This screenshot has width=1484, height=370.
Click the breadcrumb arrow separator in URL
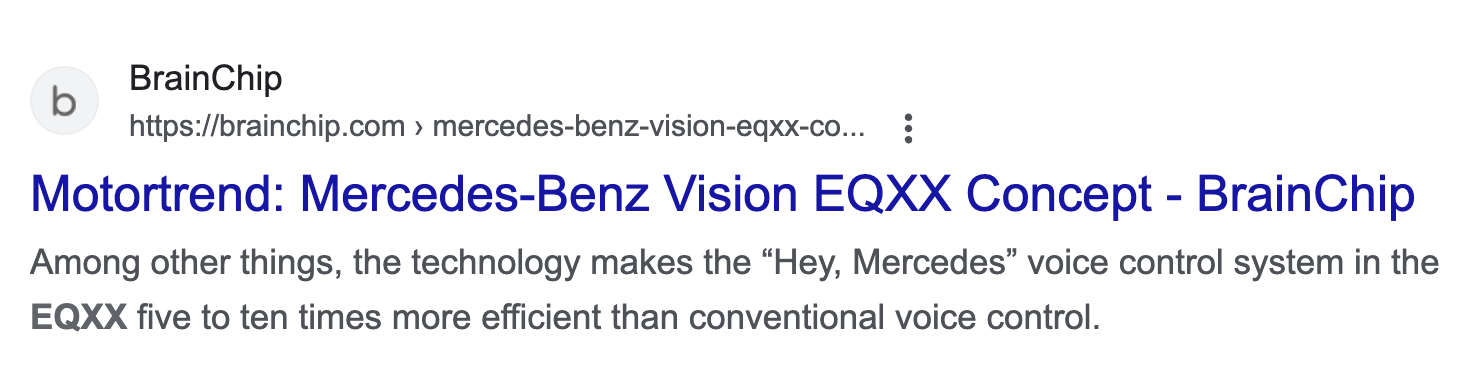(419, 129)
